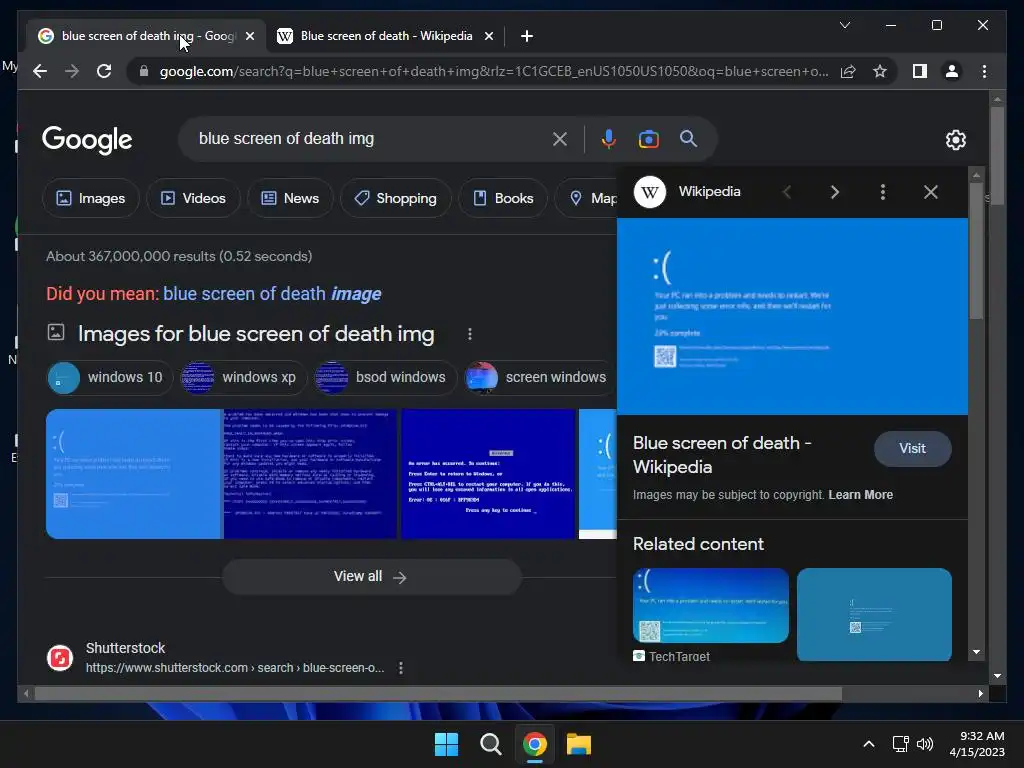This screenshot has height=768, width=1024.
Task: Open the Windows 9x error BSOD thumbnail
Action: (x=488, y=474)
